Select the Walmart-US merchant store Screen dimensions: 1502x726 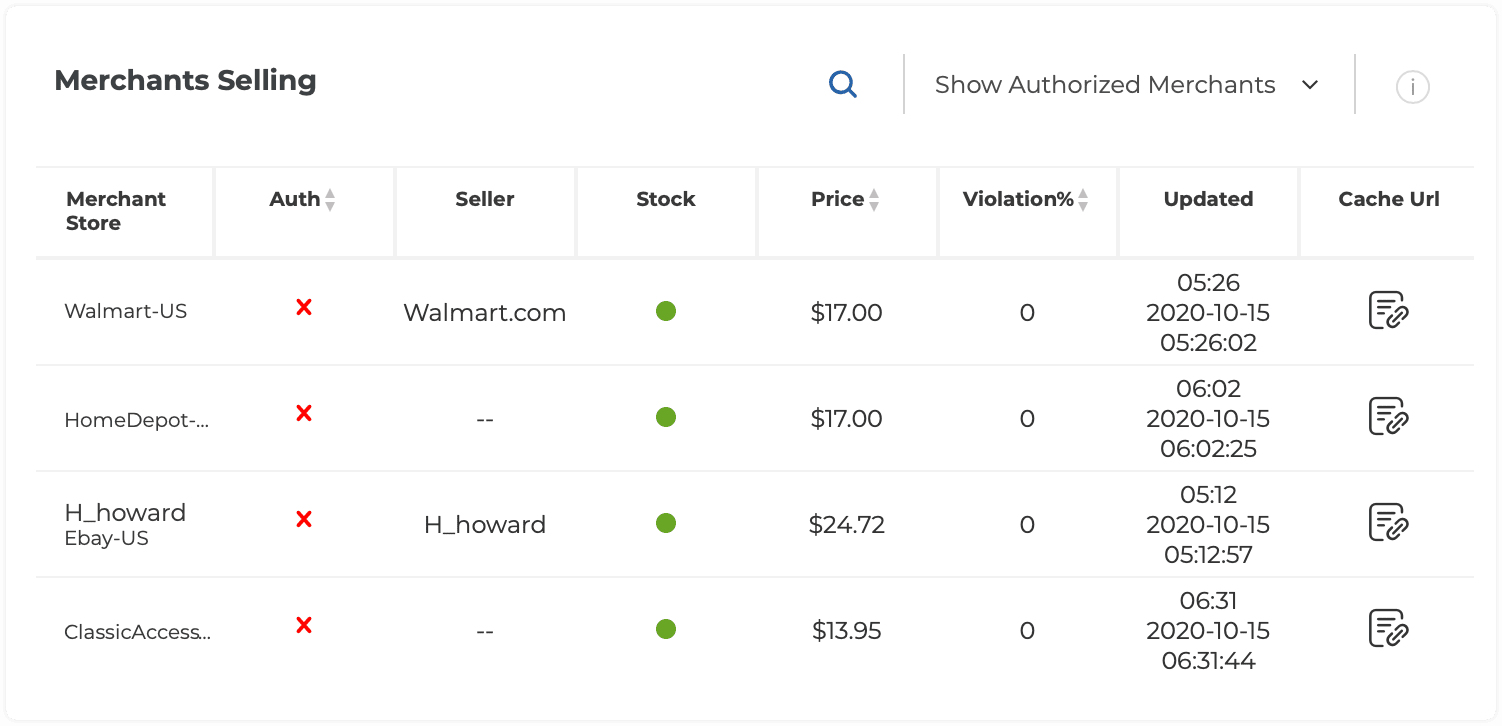coord(125,311)
